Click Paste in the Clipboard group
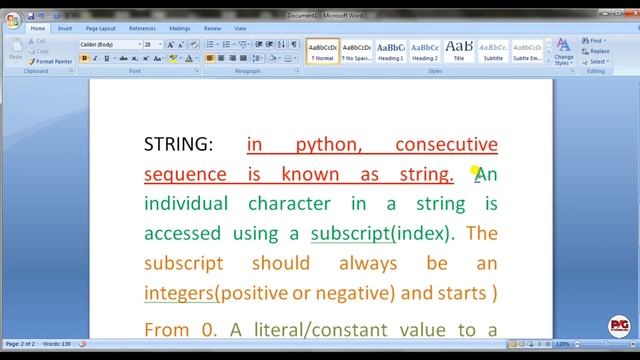The width and height of the screenshot is (640, 360). [x=16, y=50]
